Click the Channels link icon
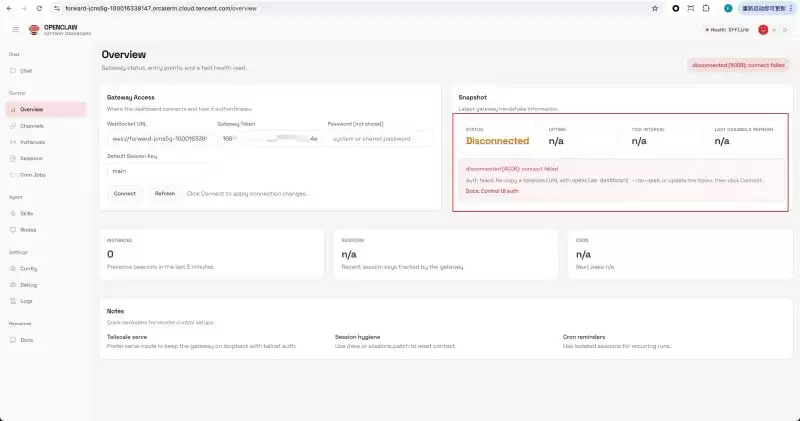800x421 pixels. [13, 126]
